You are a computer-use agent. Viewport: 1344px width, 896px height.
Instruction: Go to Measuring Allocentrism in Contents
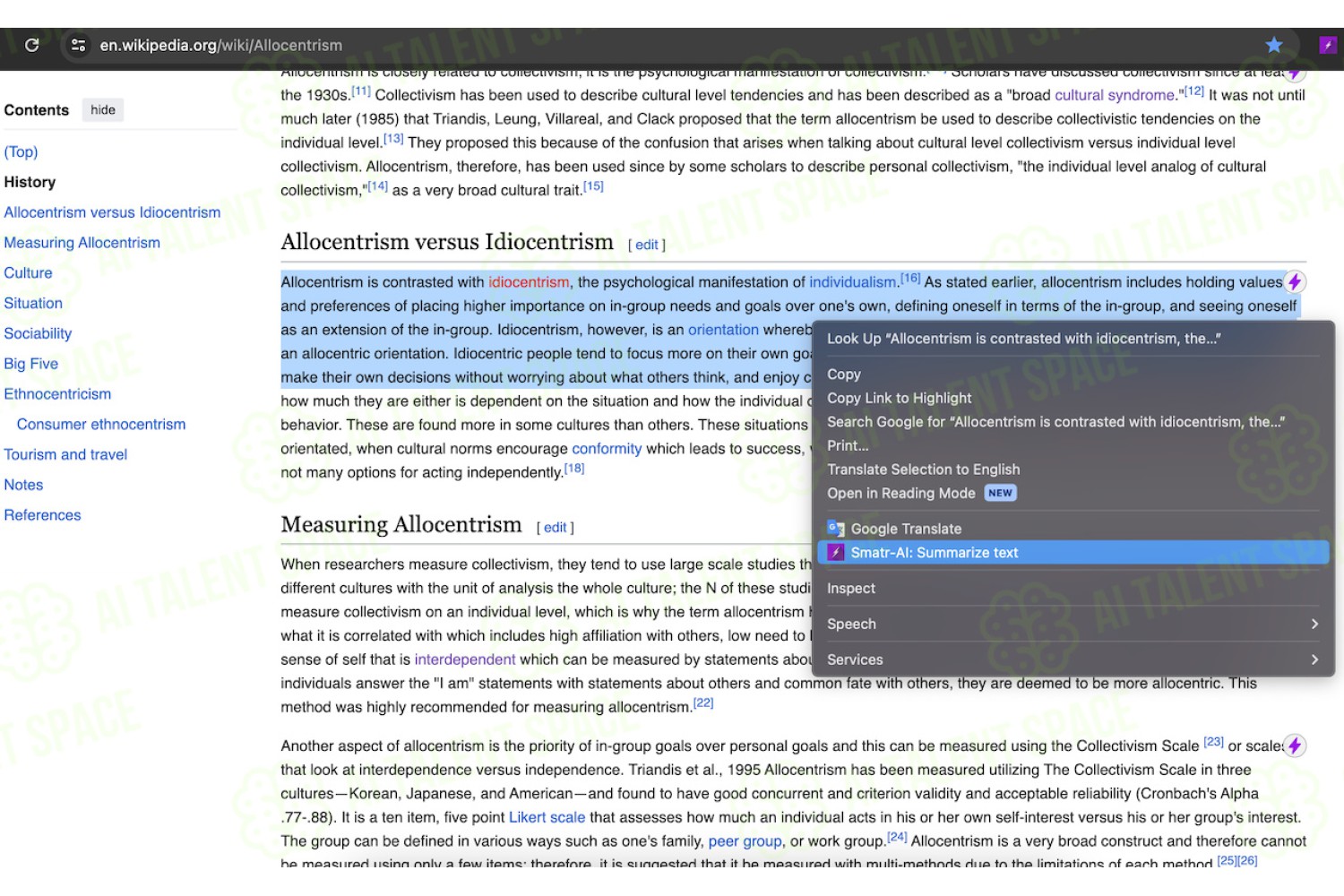tap(82, 243)
